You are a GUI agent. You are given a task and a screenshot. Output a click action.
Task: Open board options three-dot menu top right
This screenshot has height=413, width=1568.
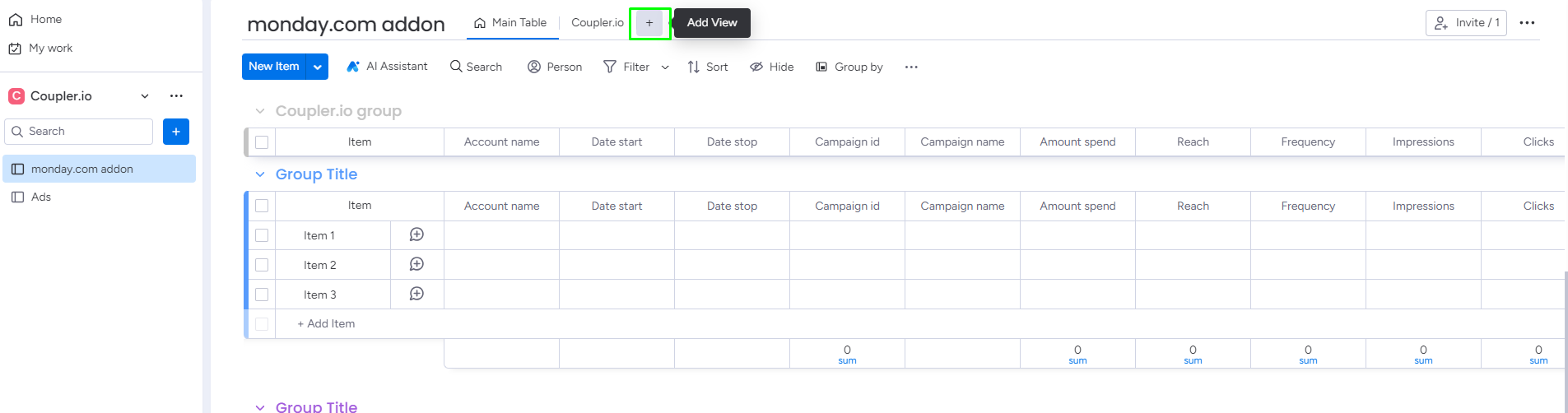[1527, 23]
